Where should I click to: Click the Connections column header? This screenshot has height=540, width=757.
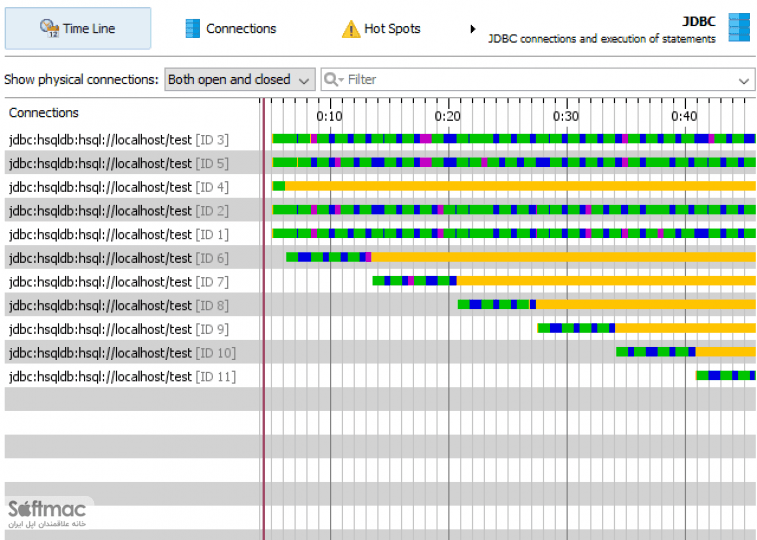[43, 112]
